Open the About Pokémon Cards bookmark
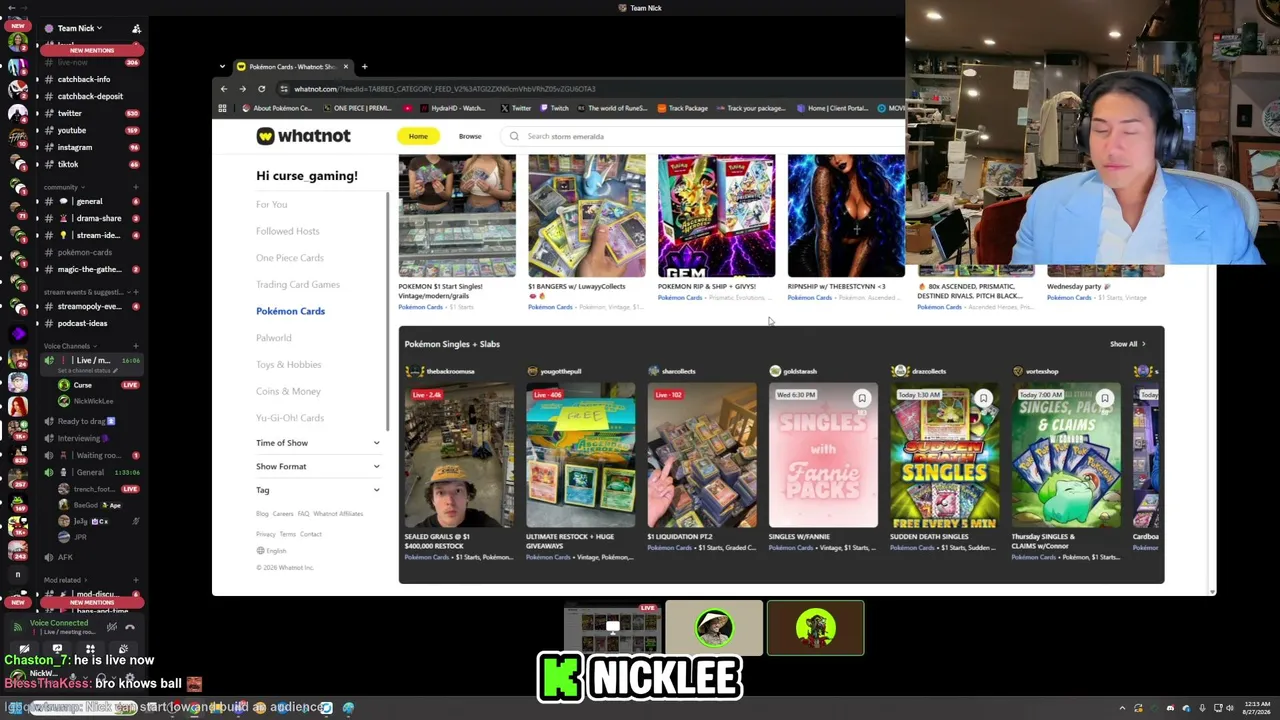This screenshot has width=1280, height=720. click(x=276, y=108)
